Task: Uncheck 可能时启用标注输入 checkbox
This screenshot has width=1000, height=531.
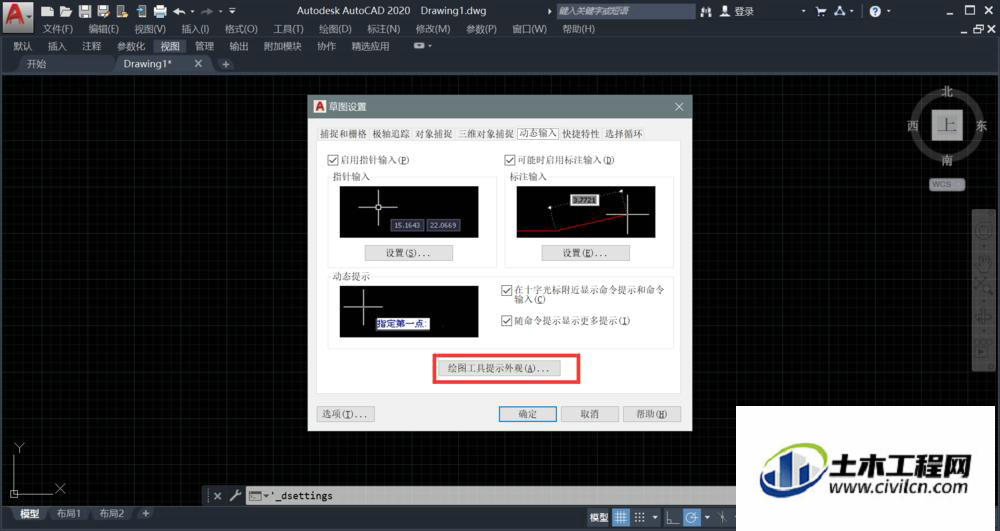Action: click(509, 160)
